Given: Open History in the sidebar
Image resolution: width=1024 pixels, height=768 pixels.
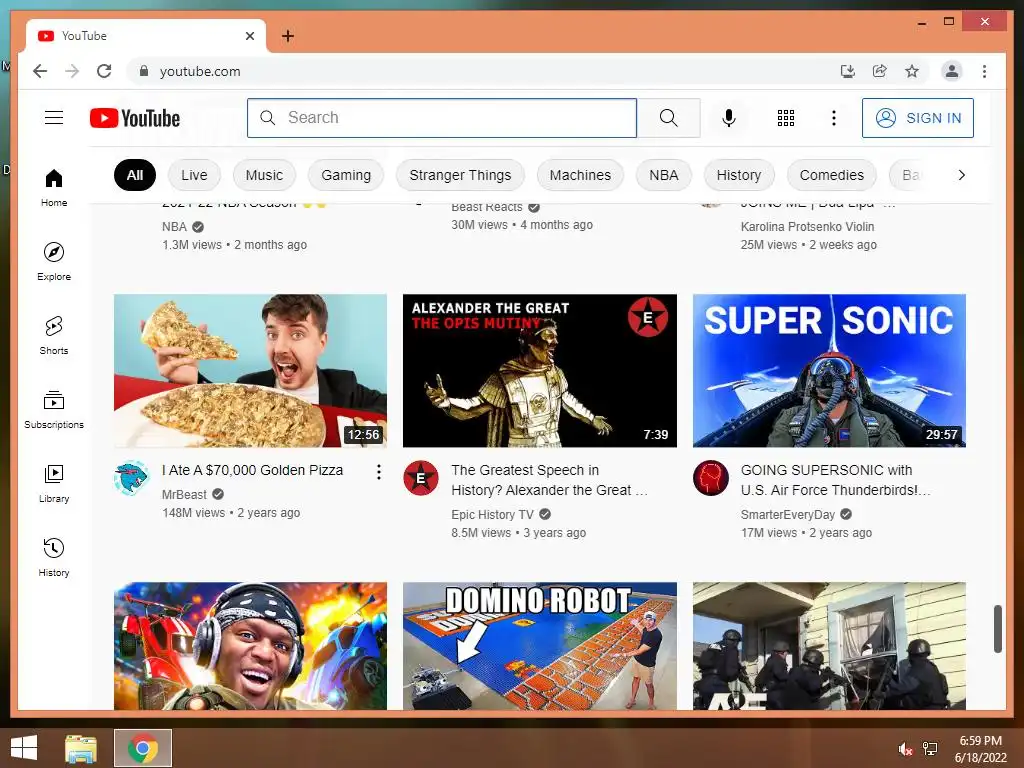Looking at the screenshot, I should 54,557.
